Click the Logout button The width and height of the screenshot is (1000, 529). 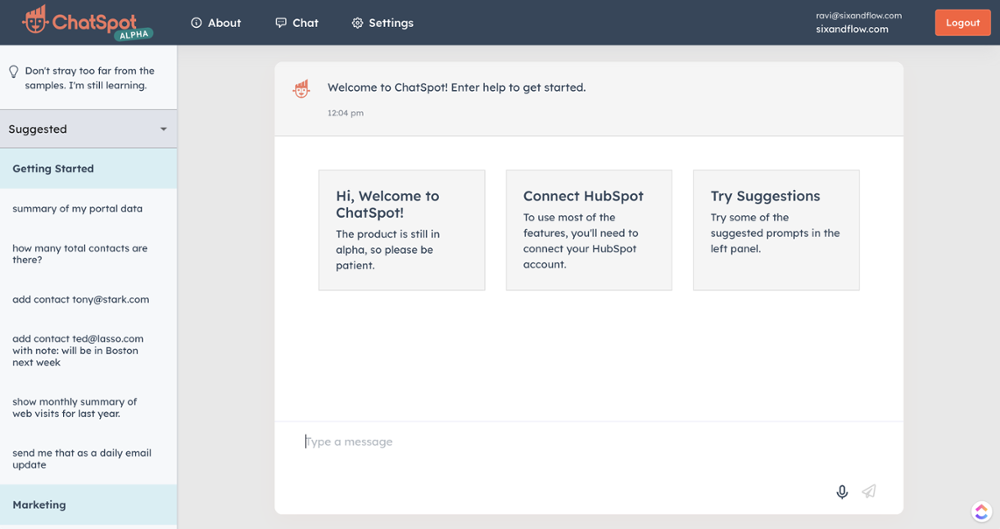[x=962, y=23]
